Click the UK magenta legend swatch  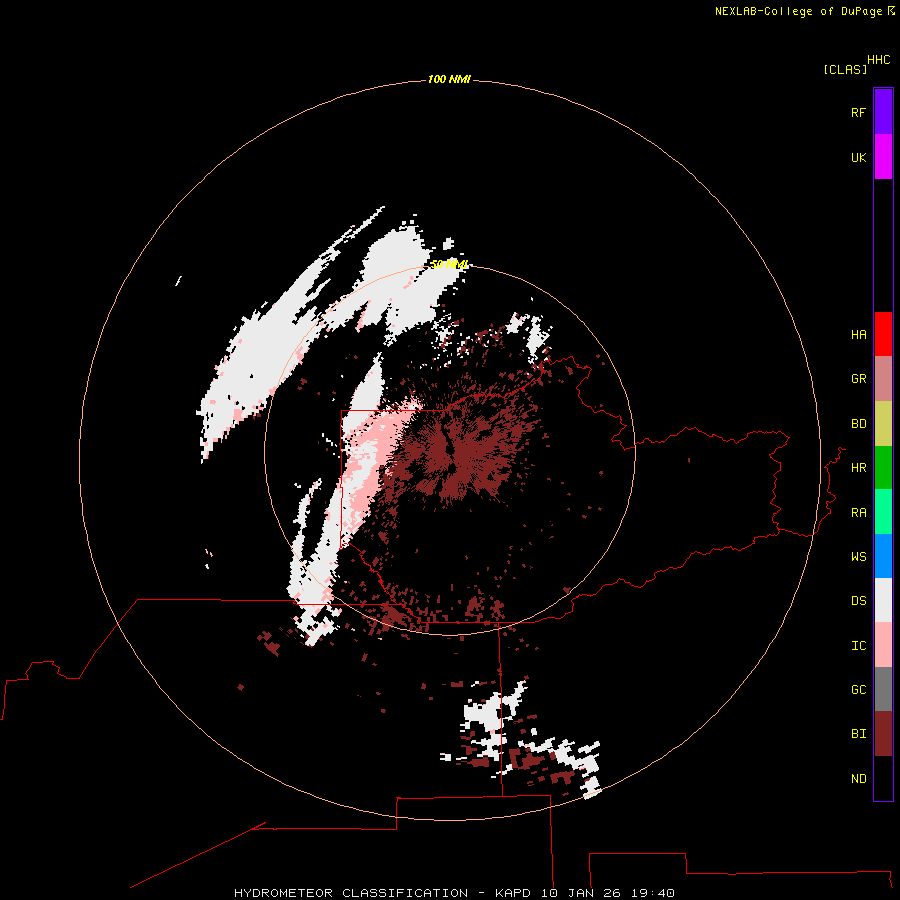(883, 157)
